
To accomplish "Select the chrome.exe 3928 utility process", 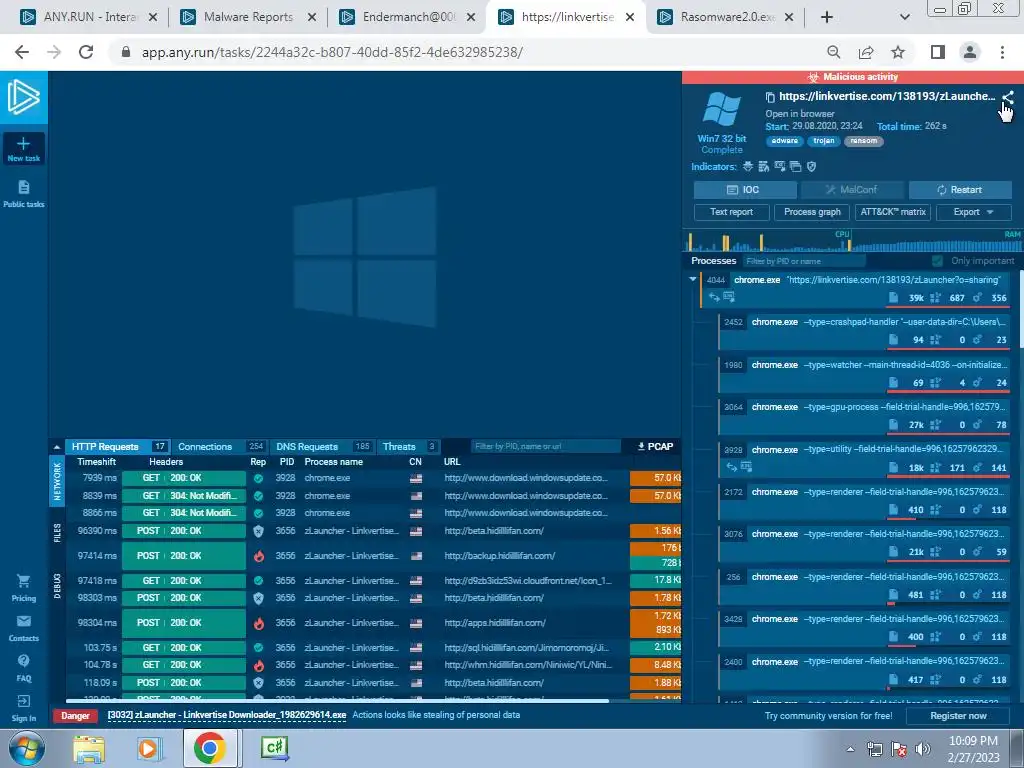I will click(864, 459).
